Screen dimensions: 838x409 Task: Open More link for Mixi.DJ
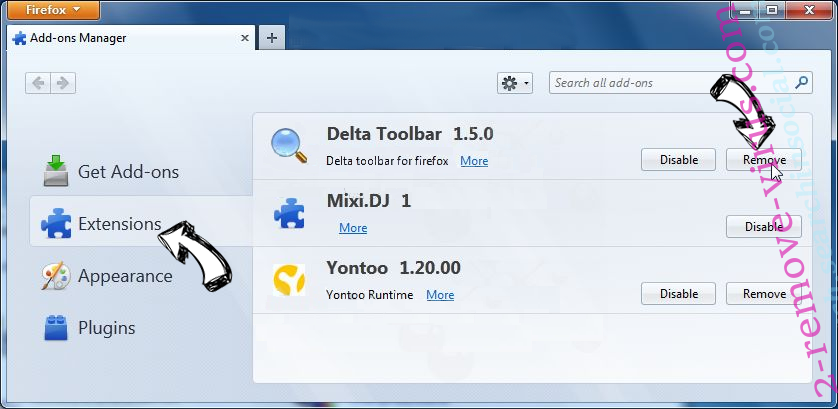[353, 228]
